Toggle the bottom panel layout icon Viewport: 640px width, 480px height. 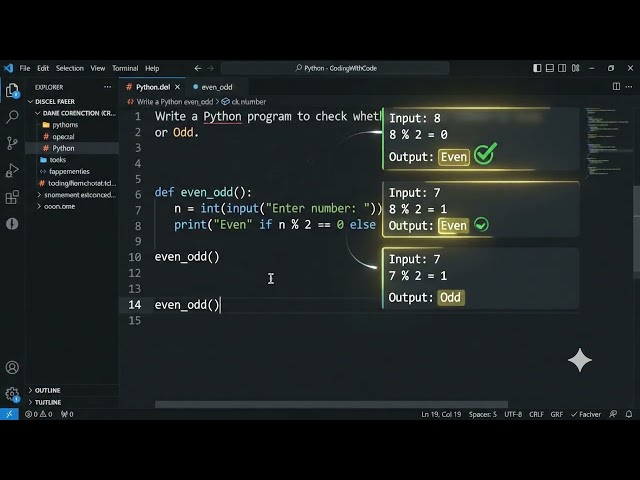[x=550, y=68]
